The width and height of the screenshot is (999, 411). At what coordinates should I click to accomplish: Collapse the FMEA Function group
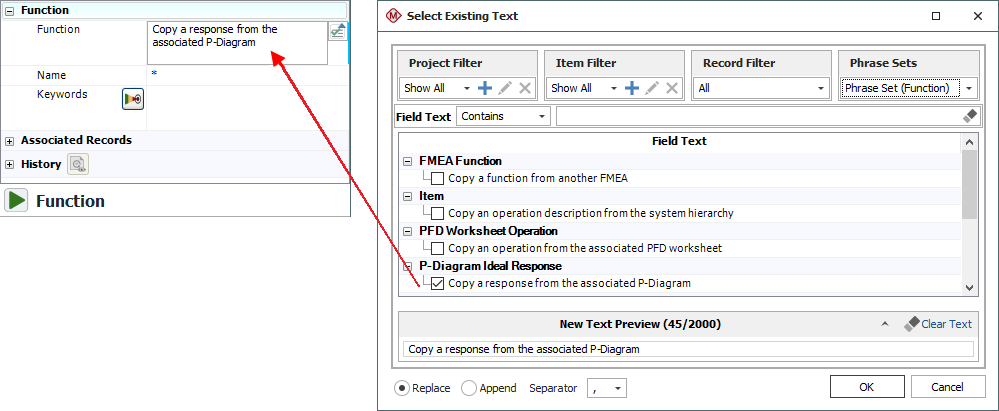click(x=407, y=161)
